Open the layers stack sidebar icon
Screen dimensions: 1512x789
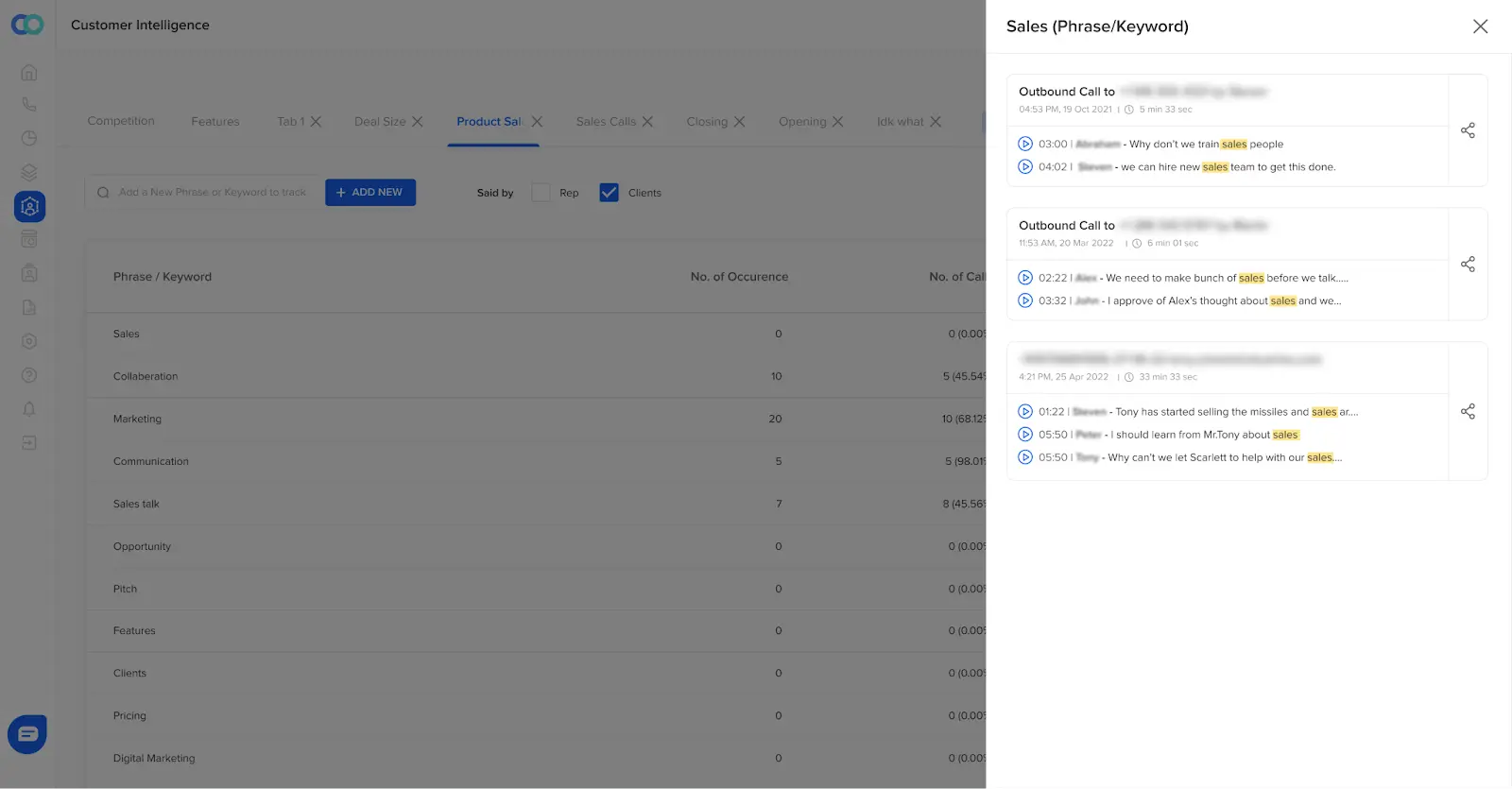click(29, 172)
